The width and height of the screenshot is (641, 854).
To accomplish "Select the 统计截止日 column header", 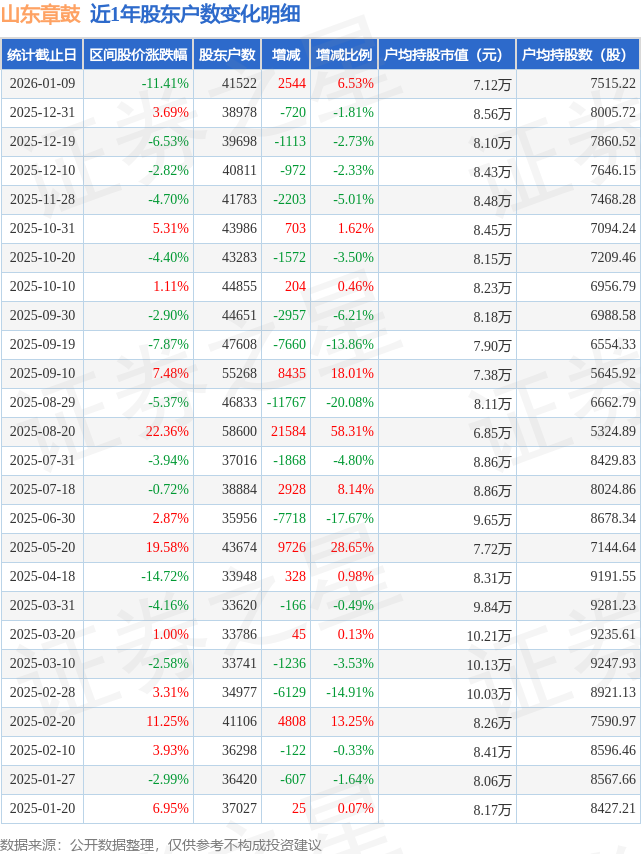I will [x=41, y=55].
